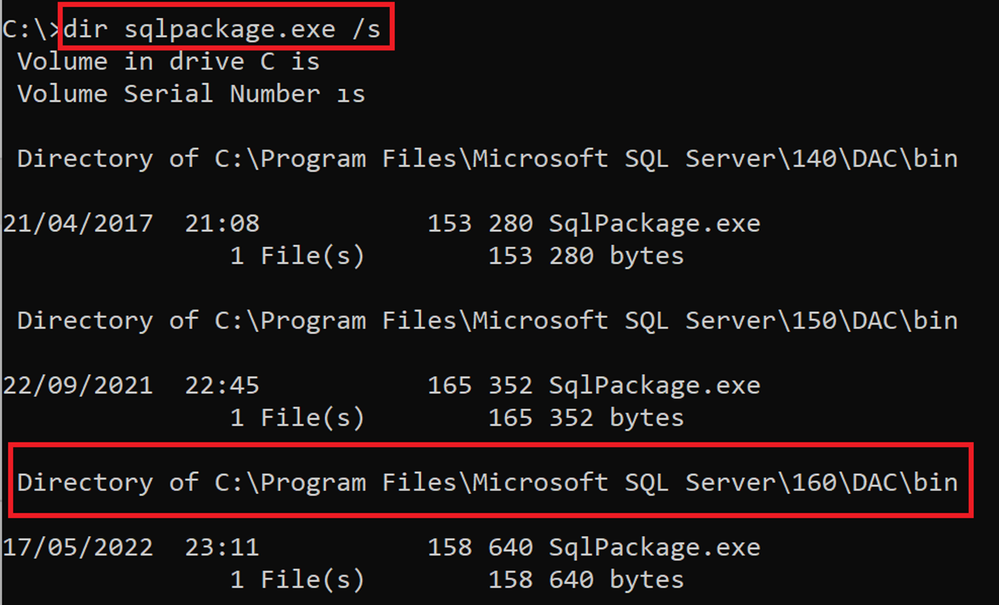Click the highlighted 160\DAC\bin directory line
The width and height of the screenshot is (999, 605).
tap(487, 483)
